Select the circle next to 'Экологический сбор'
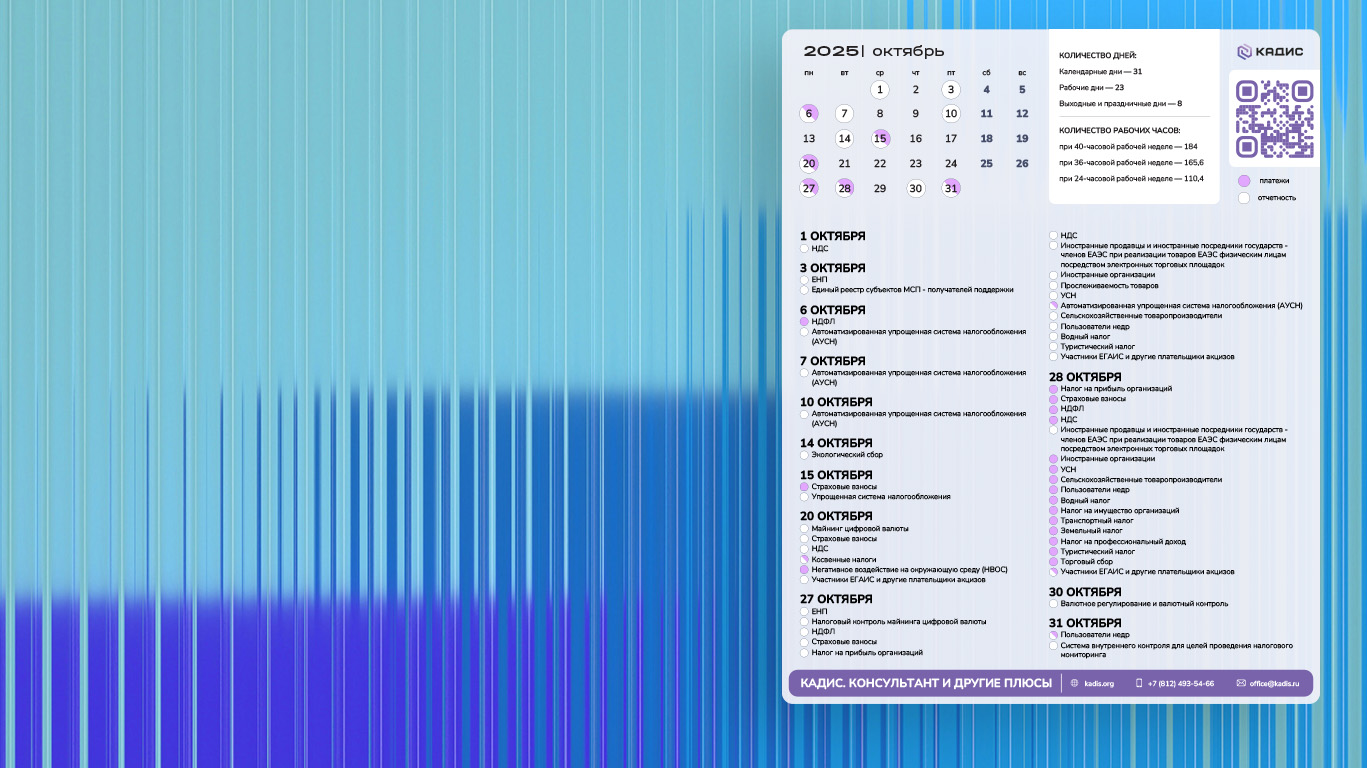This screenshot has width=1367, height=768. click(804, 455)
